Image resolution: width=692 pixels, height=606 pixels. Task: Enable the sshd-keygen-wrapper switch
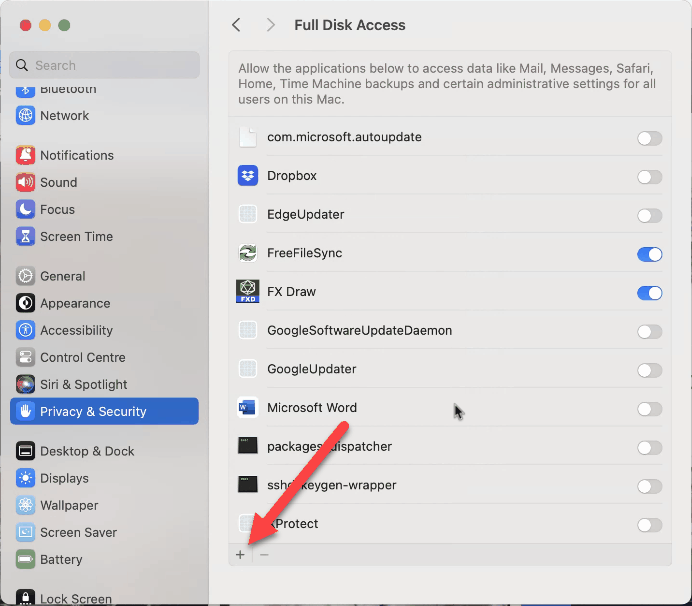pos(649,486)
